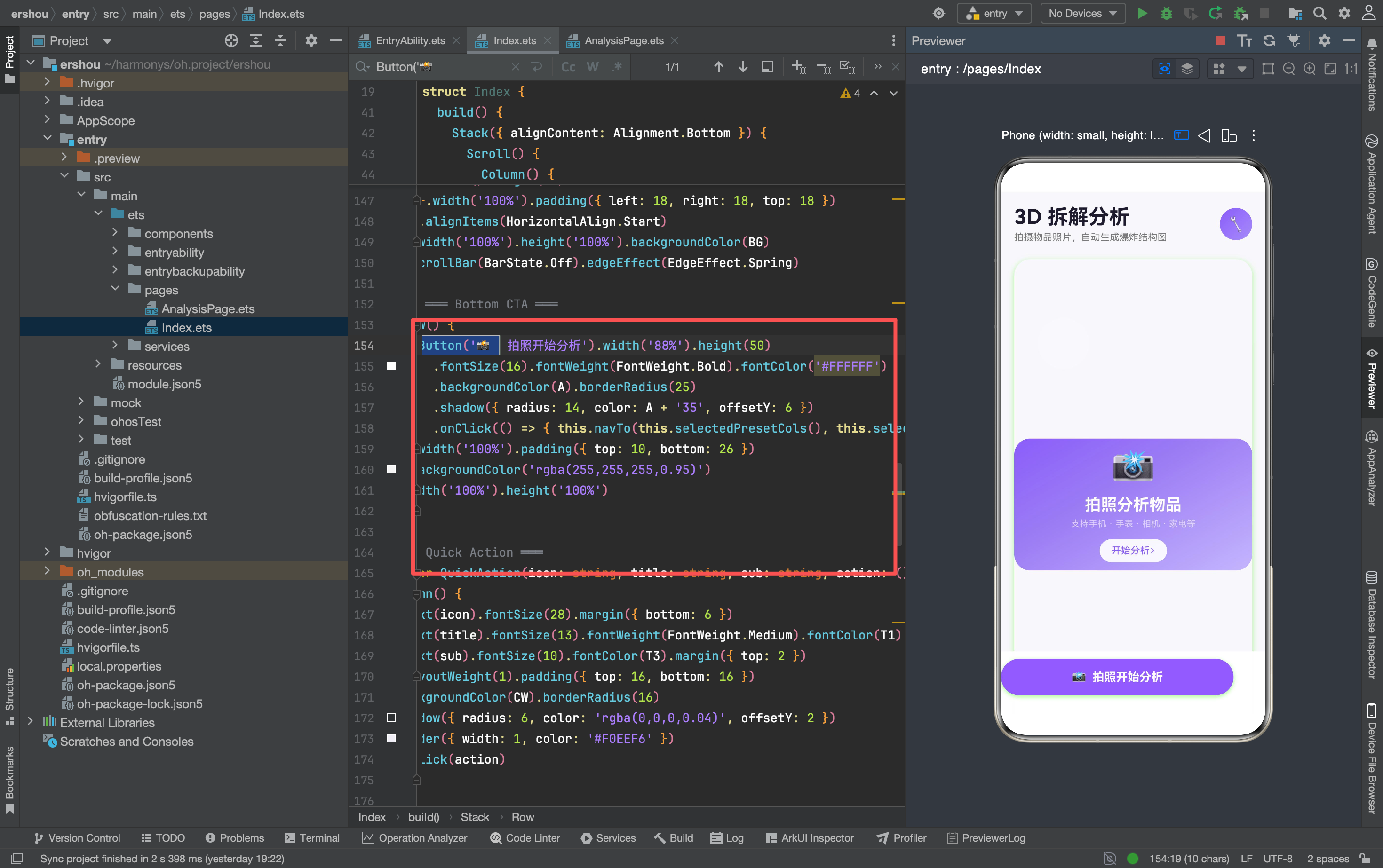This screenshot has height=868, width=1383.
Task: Expand the components folder
Action: [x=115, y=233]
